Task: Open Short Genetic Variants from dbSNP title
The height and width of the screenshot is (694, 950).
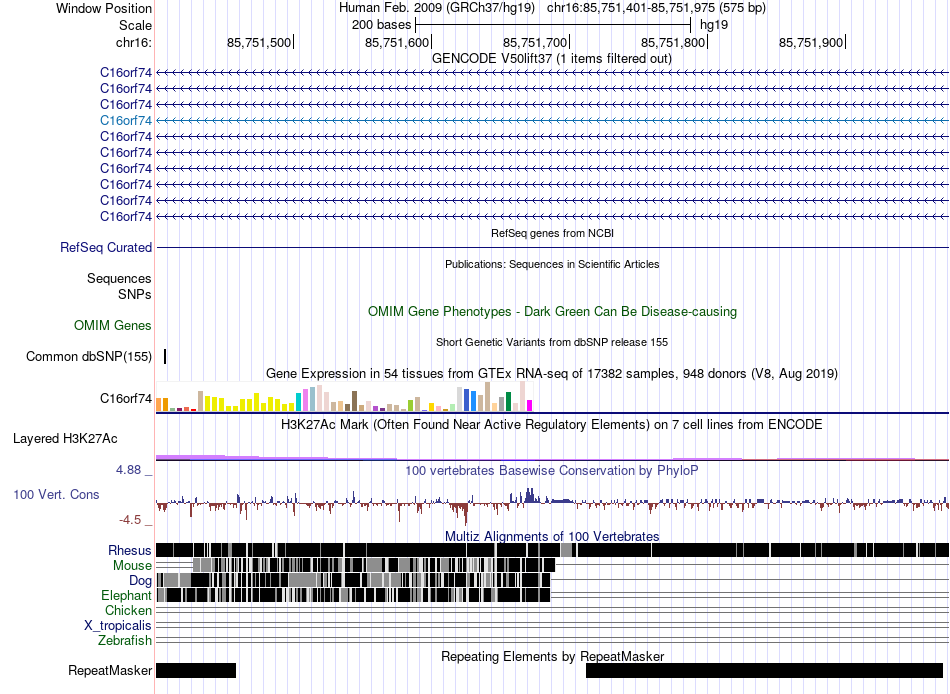Action: tap(552, 342)
